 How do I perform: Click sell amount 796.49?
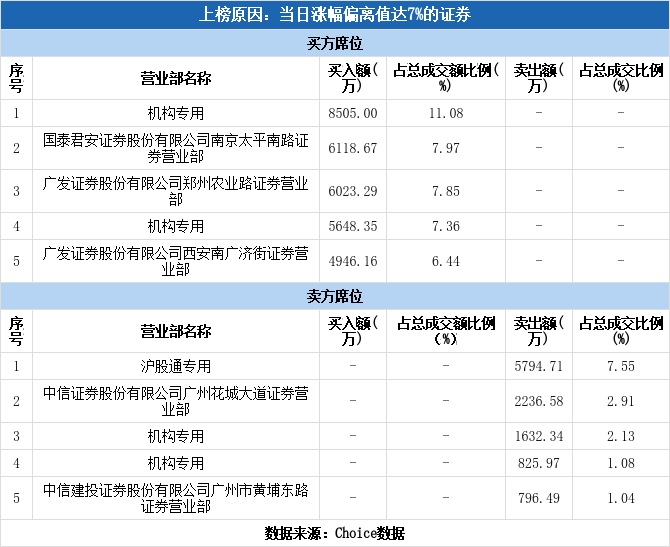[x=539, y=498]
